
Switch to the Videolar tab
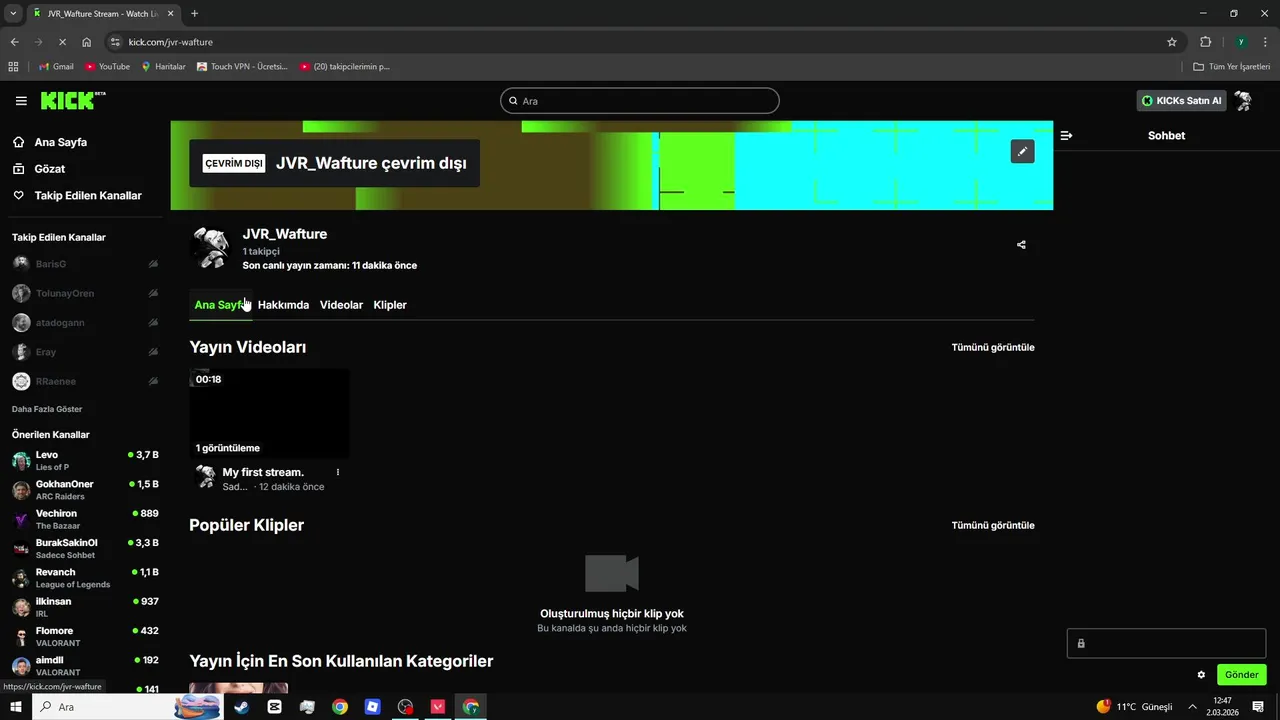tap(341, 305)
